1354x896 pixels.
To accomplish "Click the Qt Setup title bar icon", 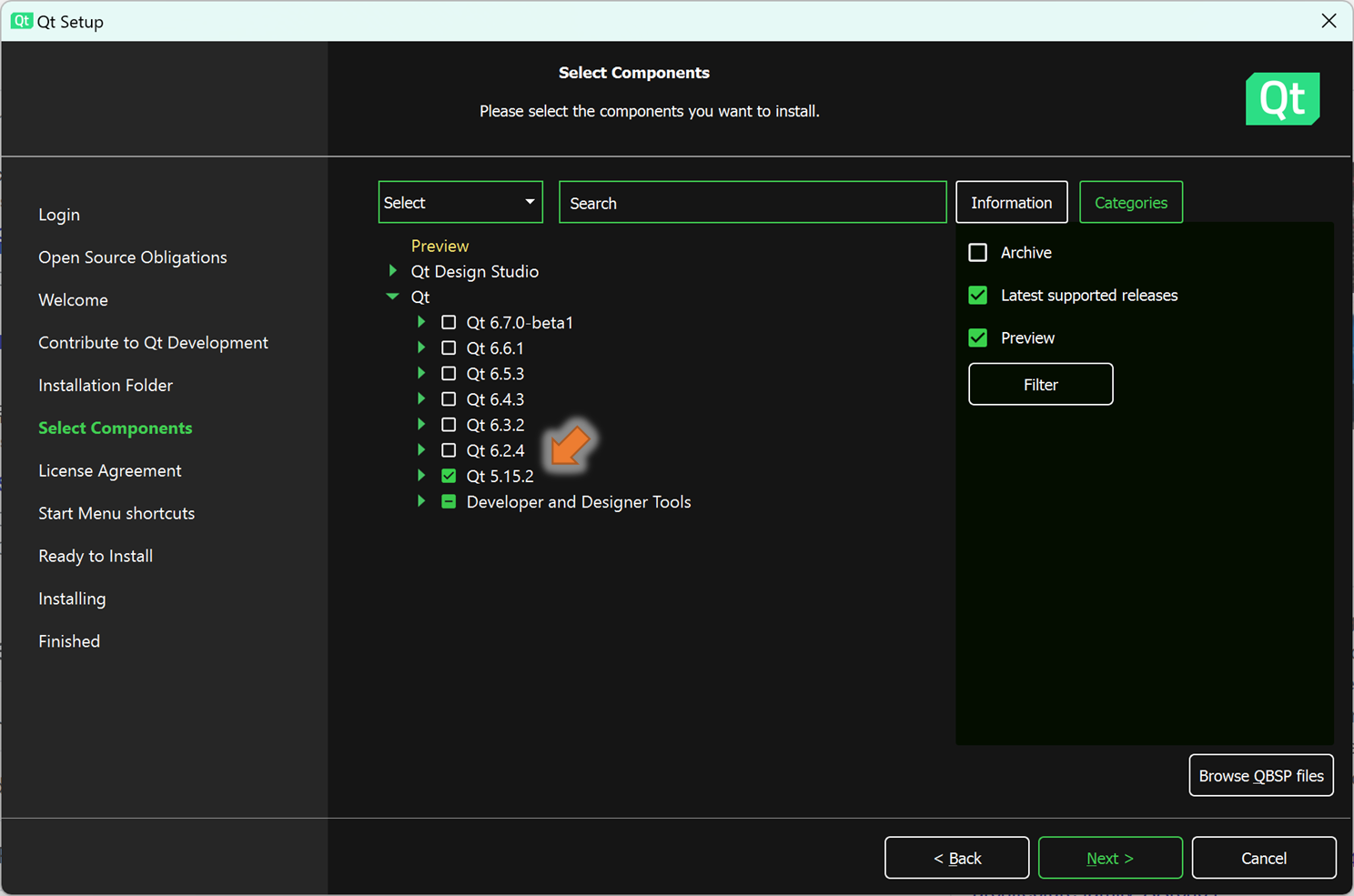I will (x=22, y=21).
